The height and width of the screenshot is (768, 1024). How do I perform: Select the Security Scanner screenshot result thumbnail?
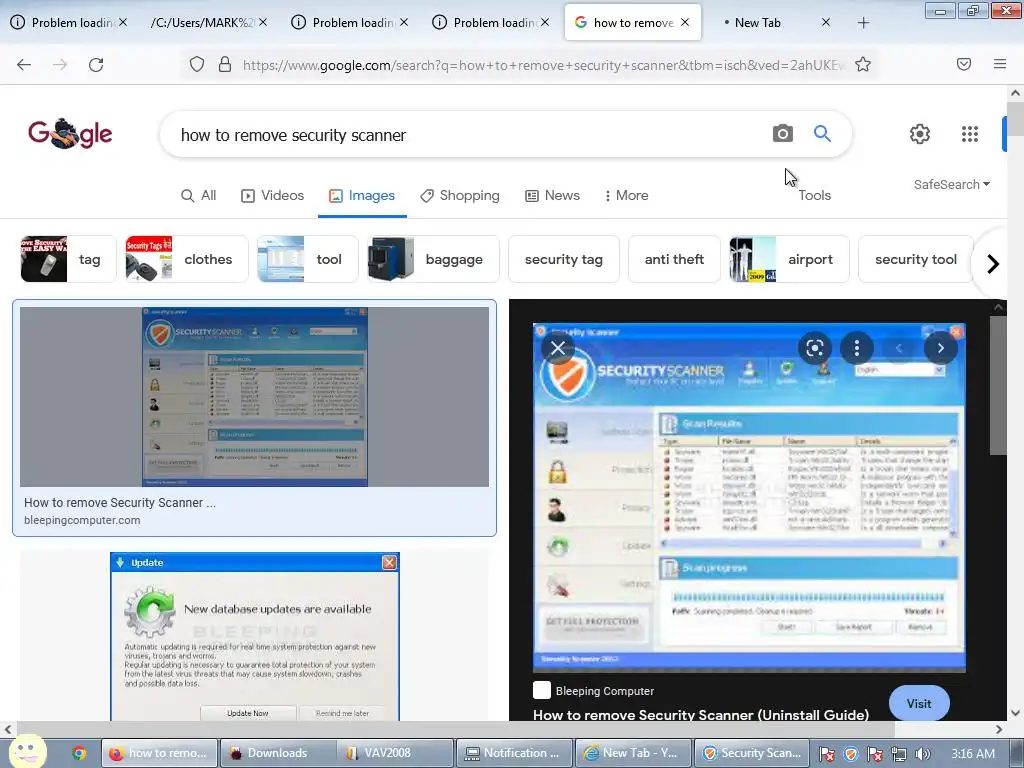(x=254, y=397)
